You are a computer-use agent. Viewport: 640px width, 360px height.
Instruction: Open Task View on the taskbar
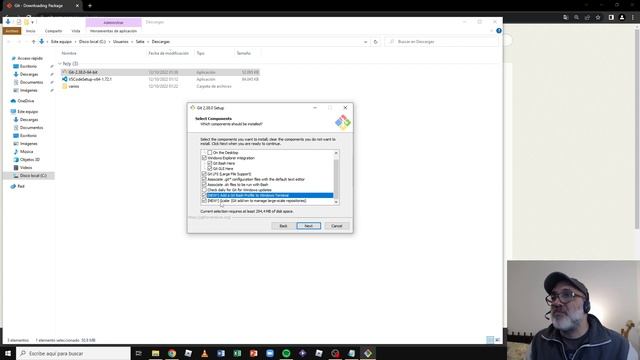pos(139,353)
